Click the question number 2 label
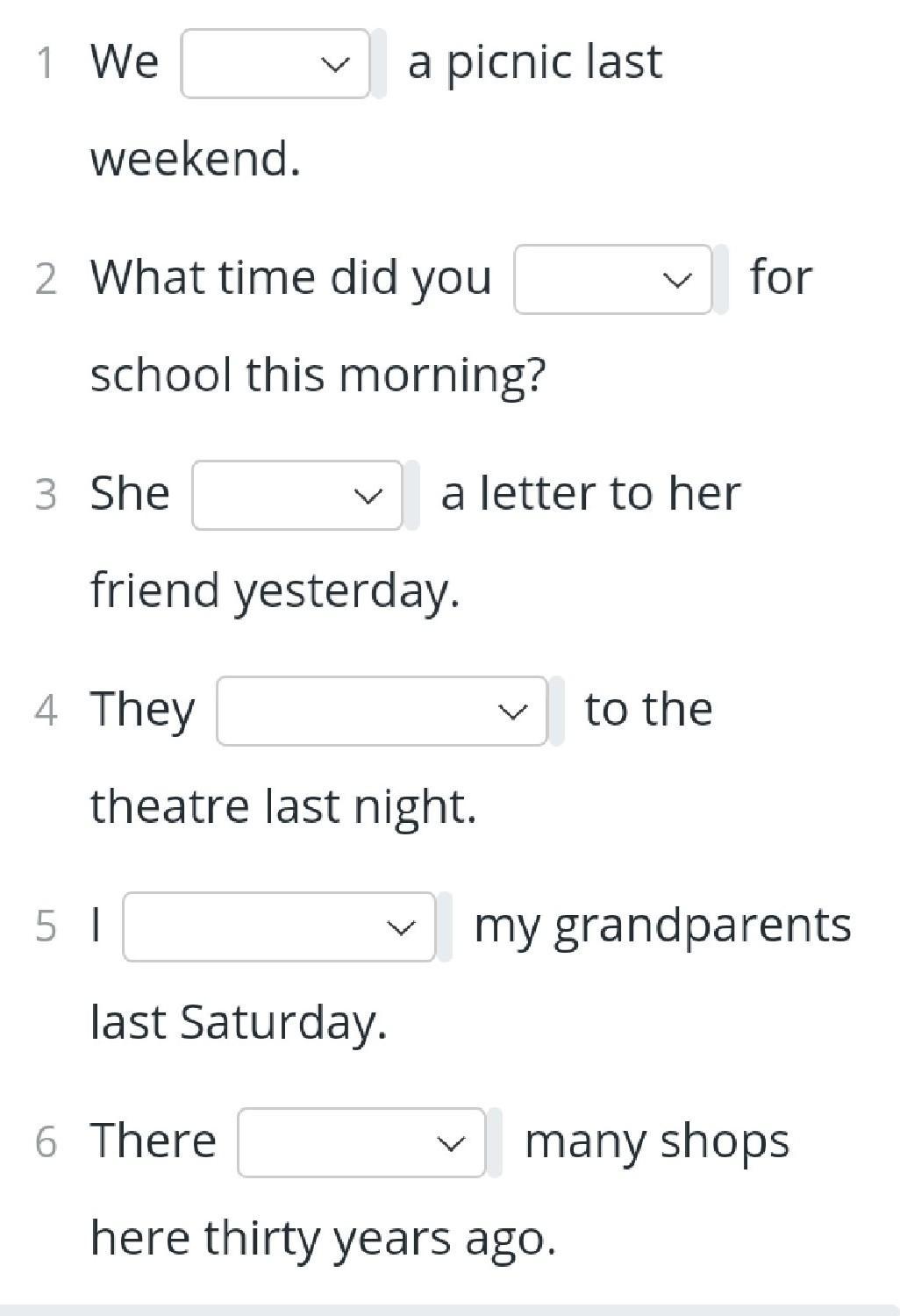900x1316 pixels. [x=46, y=279]
